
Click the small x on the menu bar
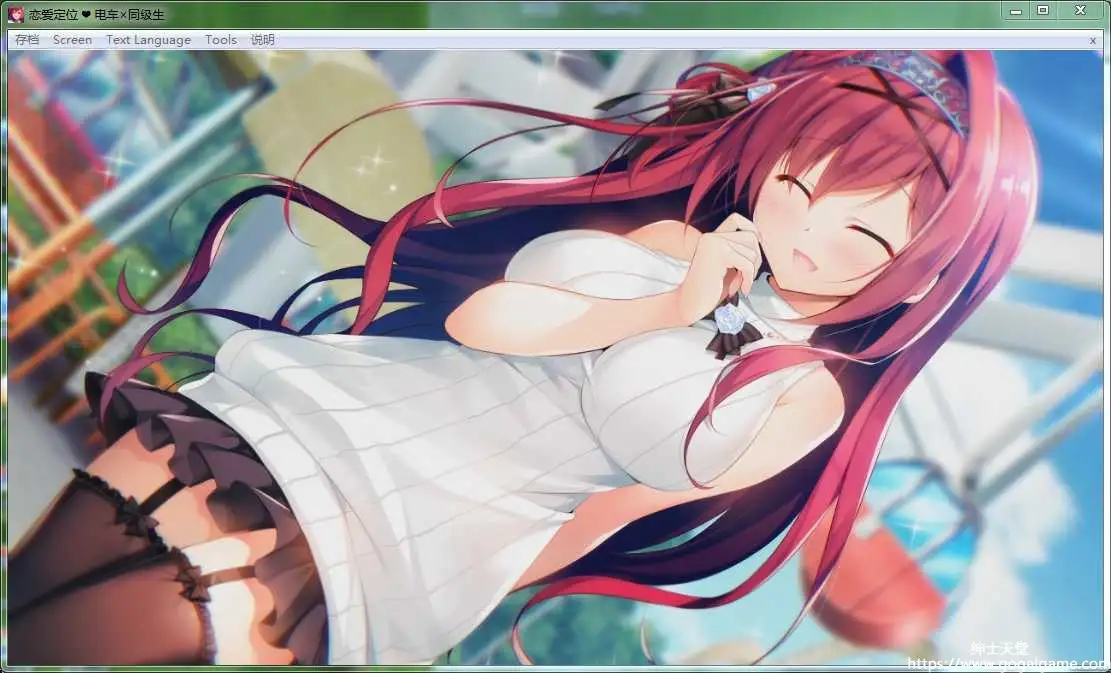coord(1092,40)
